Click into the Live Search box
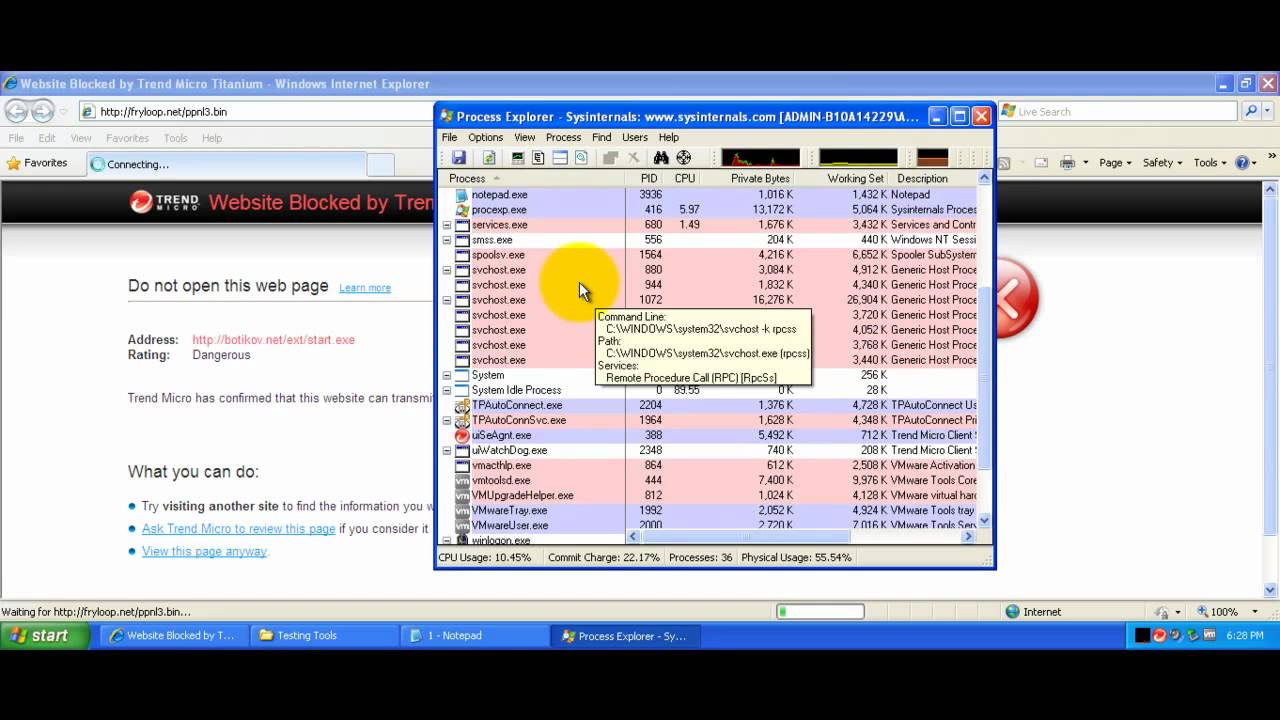Image resolution: width=1280 pixels, height=720 pixels. coord(1118,112)
